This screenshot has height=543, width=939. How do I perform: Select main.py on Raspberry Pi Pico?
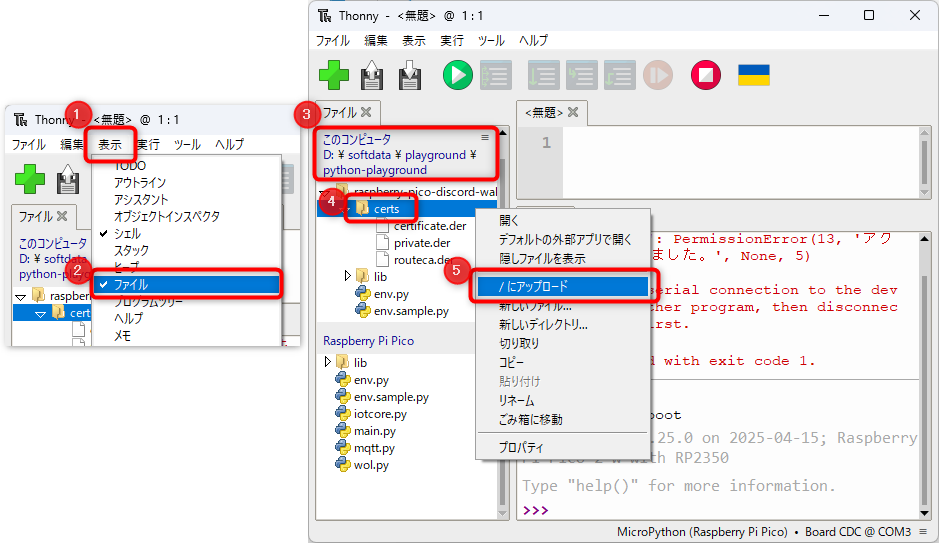click(x=375, y=430)
